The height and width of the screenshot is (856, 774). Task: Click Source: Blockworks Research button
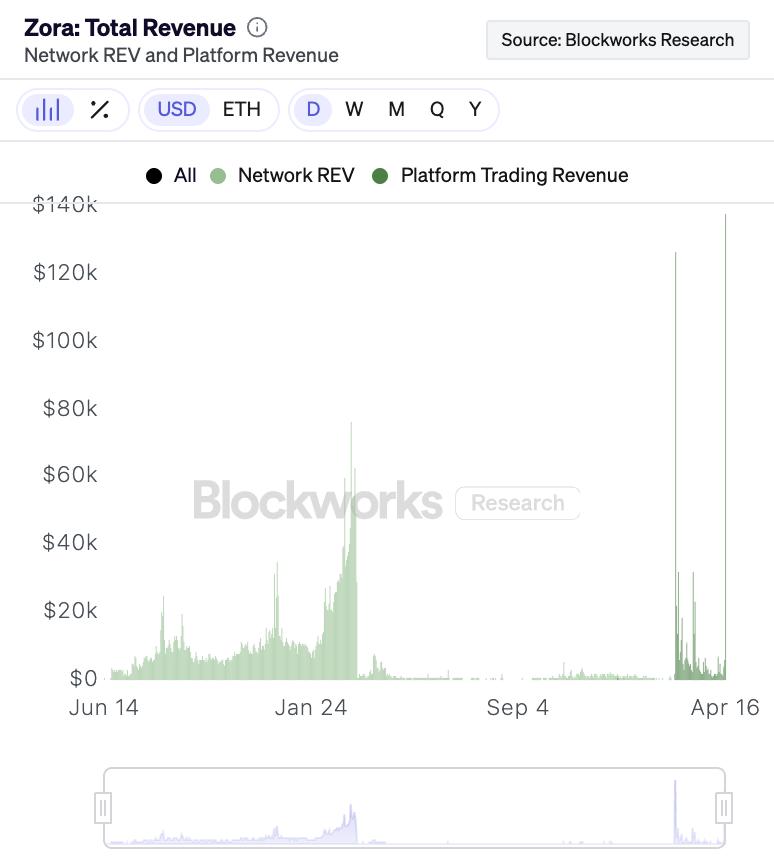[617, 40]
